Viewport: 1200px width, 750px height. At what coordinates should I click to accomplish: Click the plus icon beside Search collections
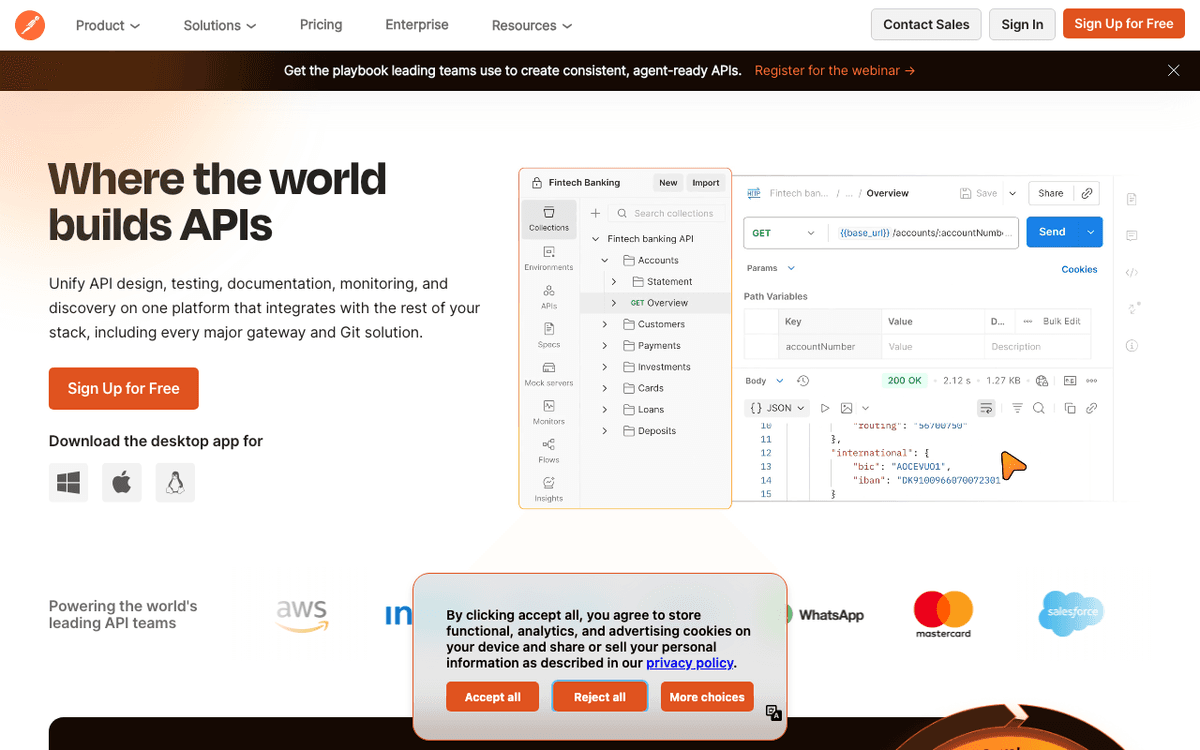[x=595, y=213]
